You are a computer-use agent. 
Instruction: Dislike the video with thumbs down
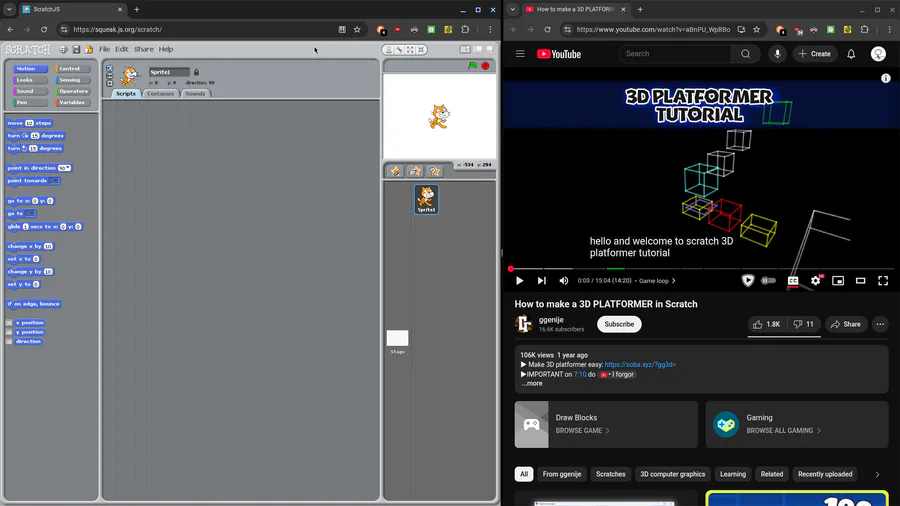point(803,324)
